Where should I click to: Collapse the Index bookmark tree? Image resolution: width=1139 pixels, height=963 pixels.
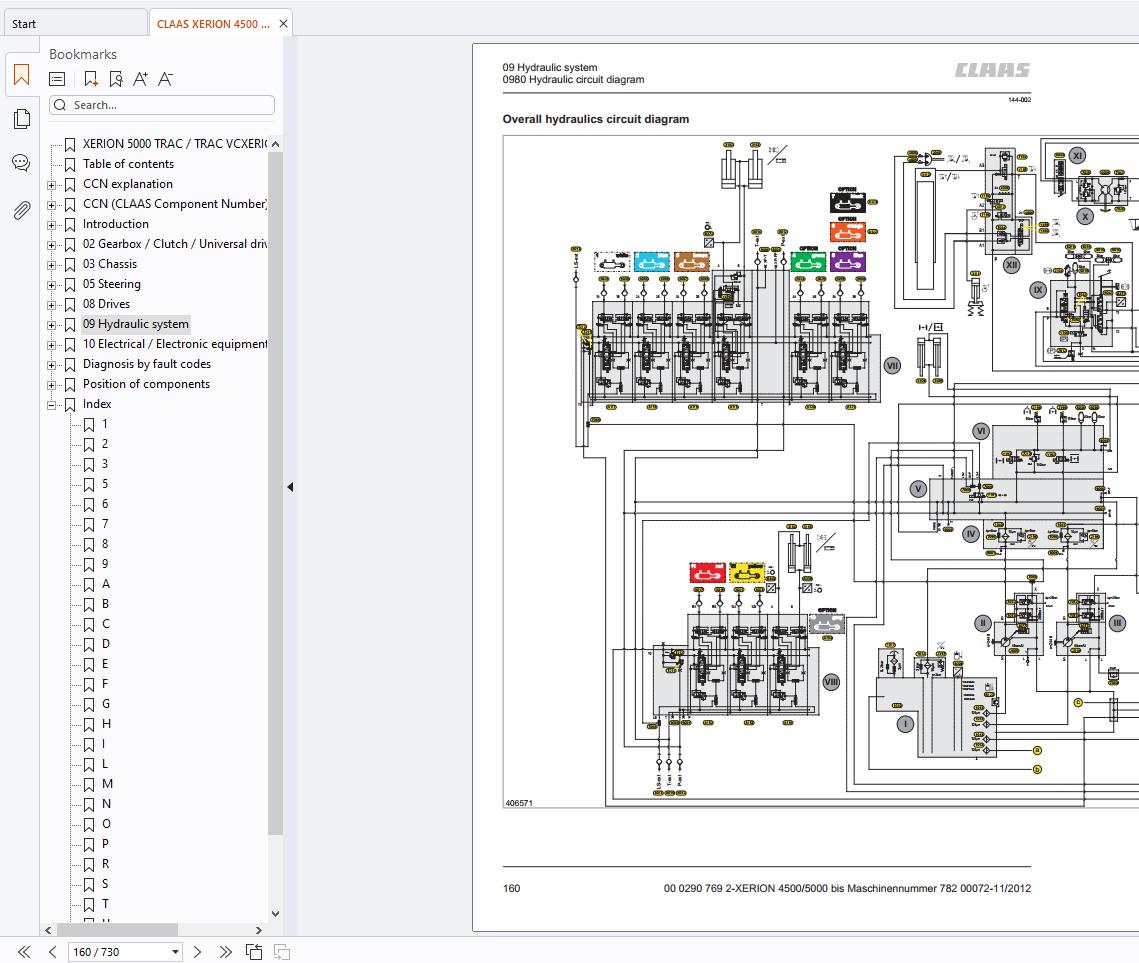[x=52, y=405]
